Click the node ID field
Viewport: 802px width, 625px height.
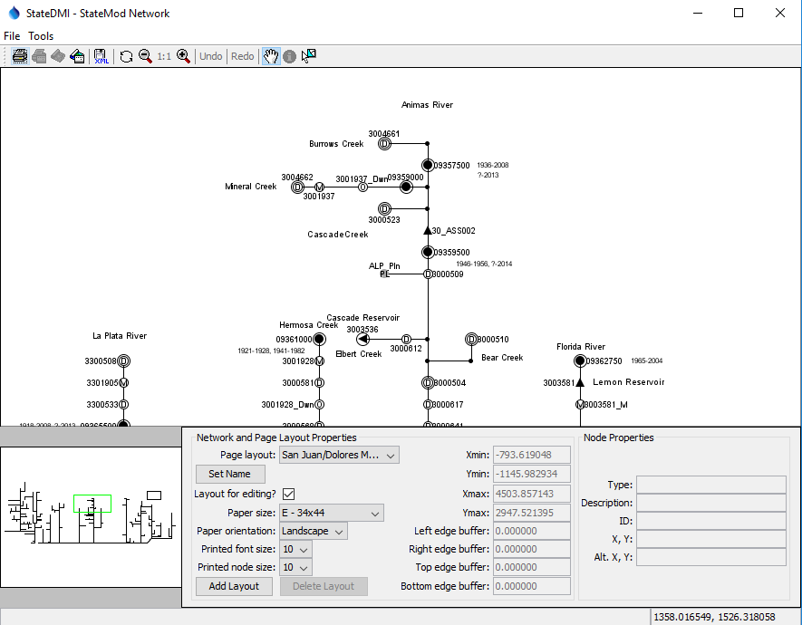tap(711, 521)
